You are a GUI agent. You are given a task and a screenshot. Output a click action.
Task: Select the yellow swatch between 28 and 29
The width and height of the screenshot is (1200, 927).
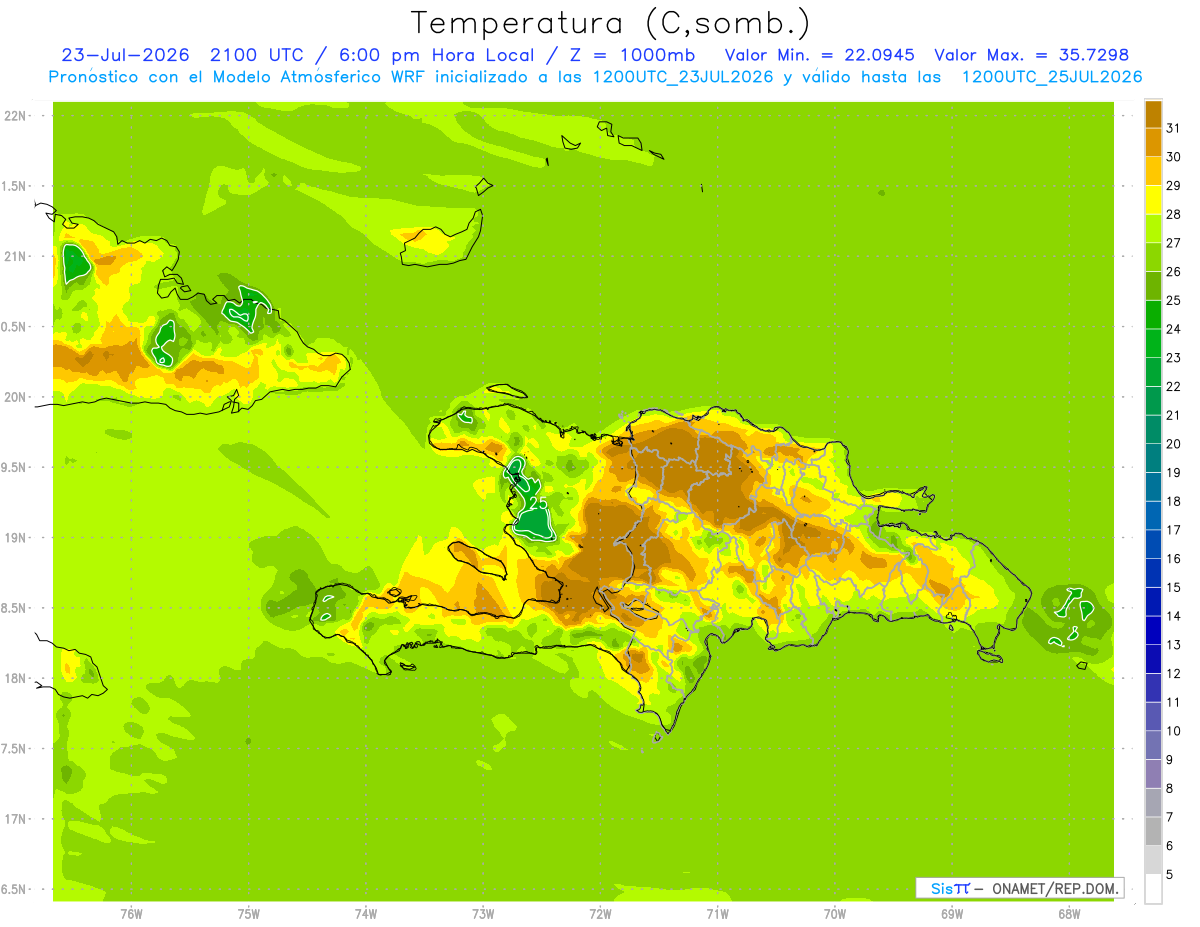[1153, 200]
